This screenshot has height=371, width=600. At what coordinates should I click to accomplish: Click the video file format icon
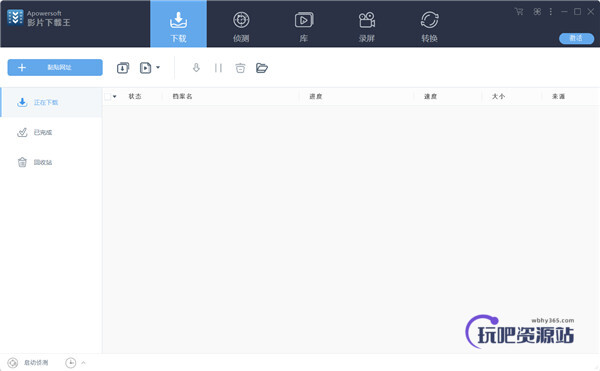(x=145, y=68)
